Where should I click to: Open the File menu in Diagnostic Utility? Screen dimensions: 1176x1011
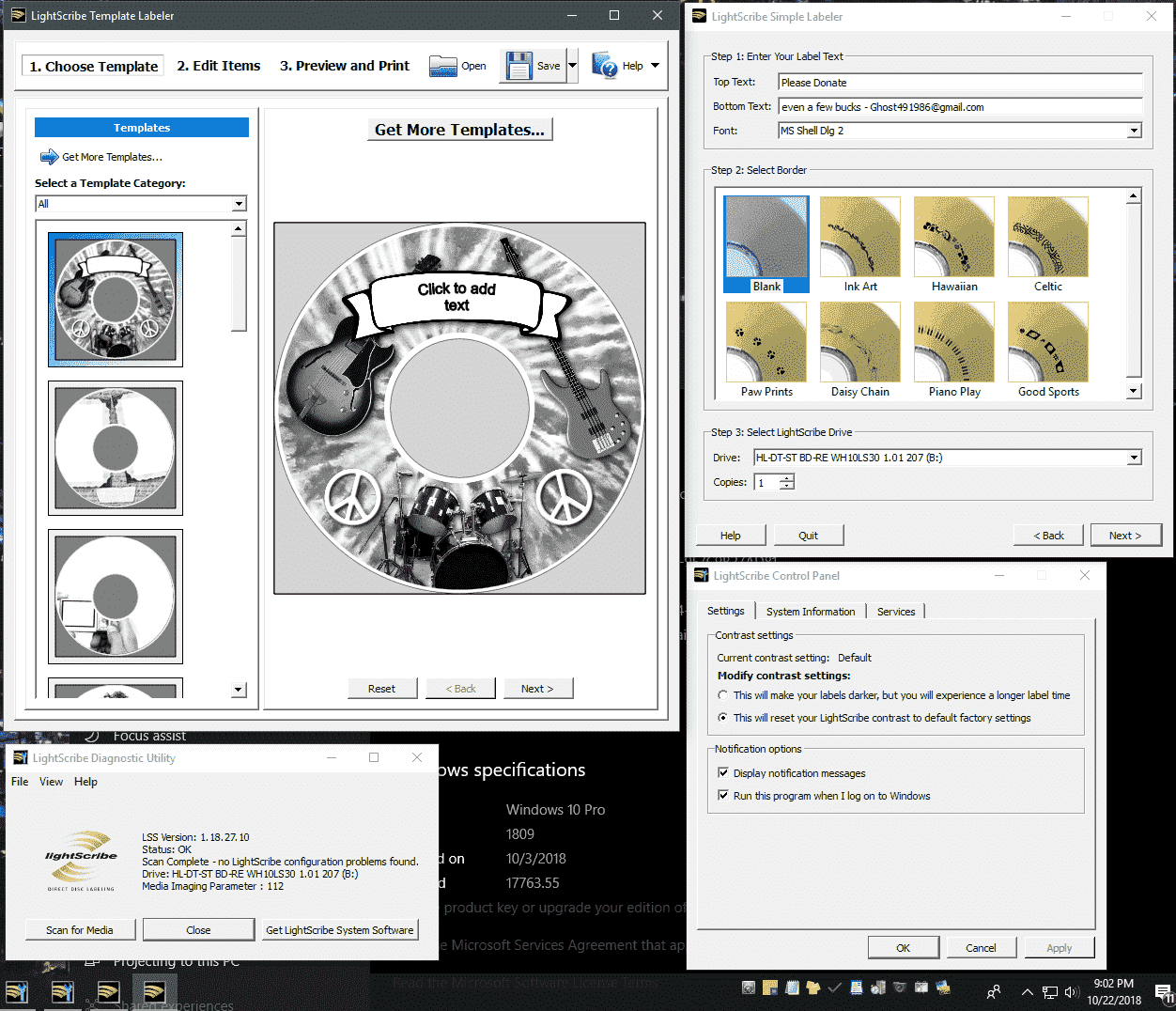(x=20, y=782)
